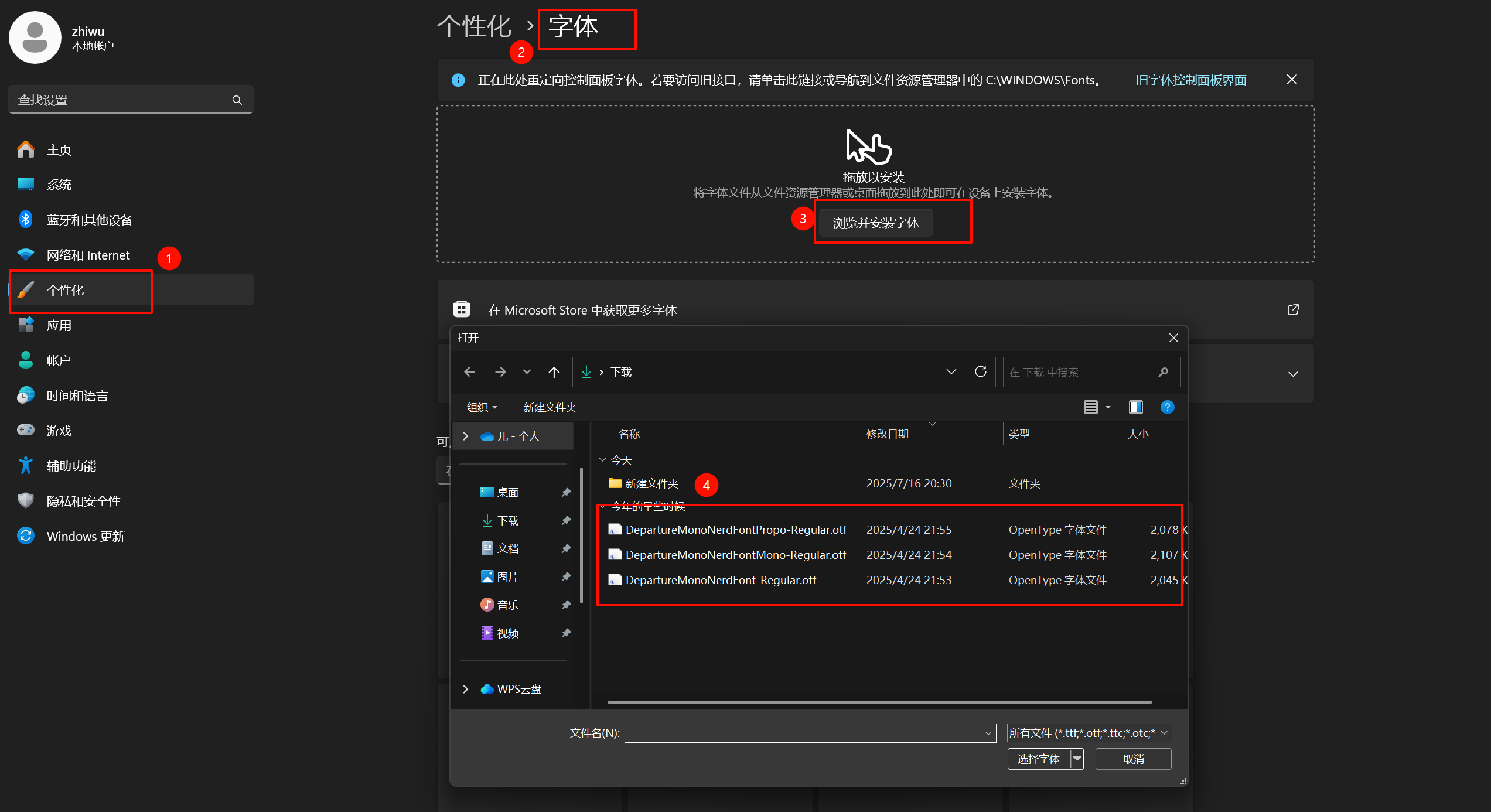The image size is (1491, 812).
Task: Select 音乐 in the navigation pane
Action: click(507, 605)
